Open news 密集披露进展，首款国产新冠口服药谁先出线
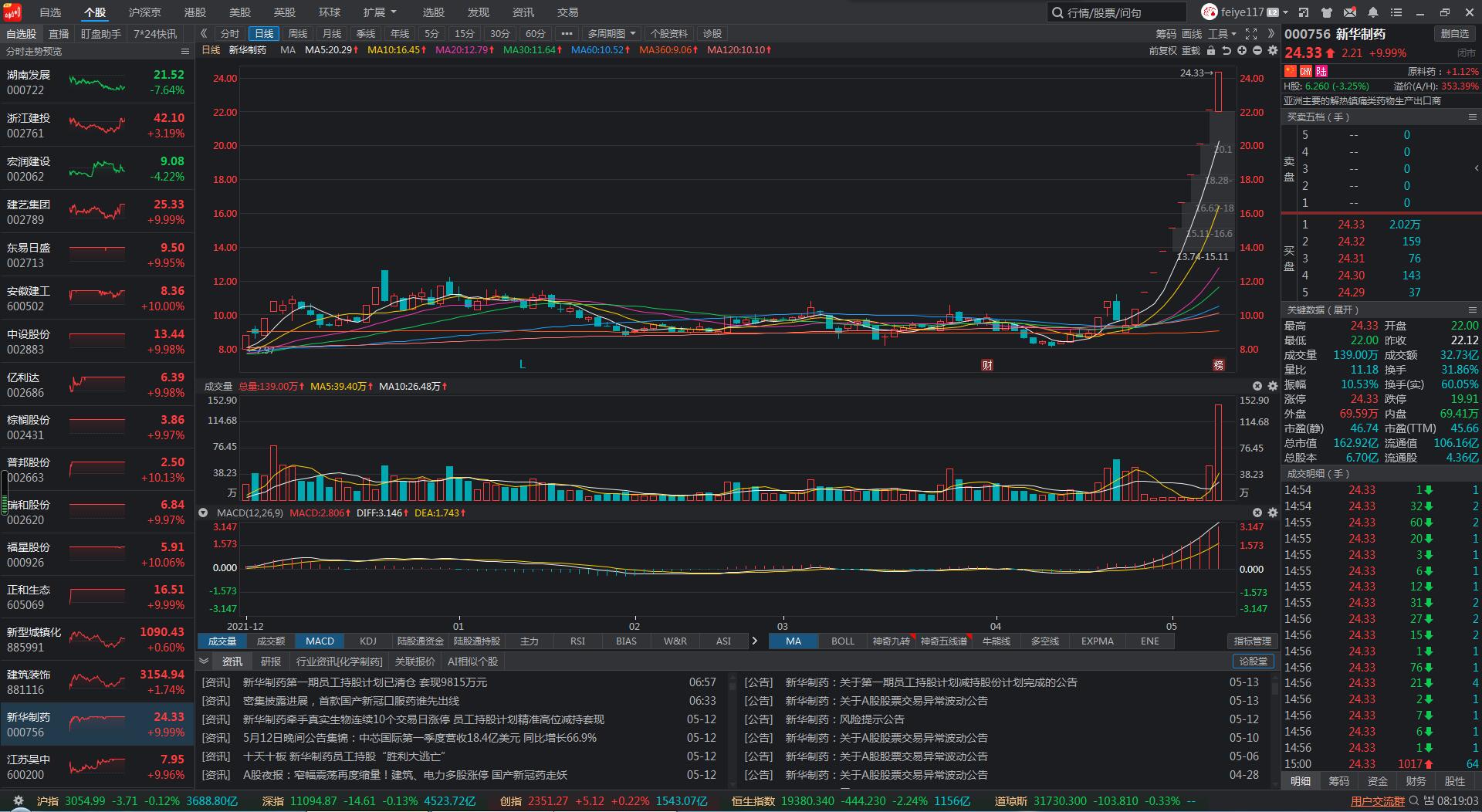 (x=351, y=701)
